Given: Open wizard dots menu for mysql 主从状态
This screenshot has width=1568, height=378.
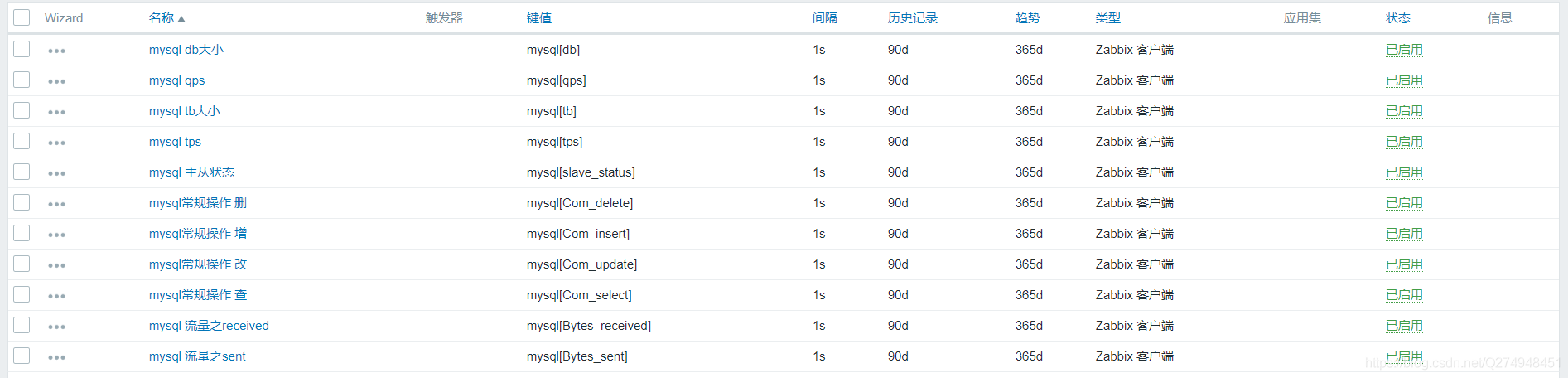Looking at the screenshot, I should click(56, 173).
